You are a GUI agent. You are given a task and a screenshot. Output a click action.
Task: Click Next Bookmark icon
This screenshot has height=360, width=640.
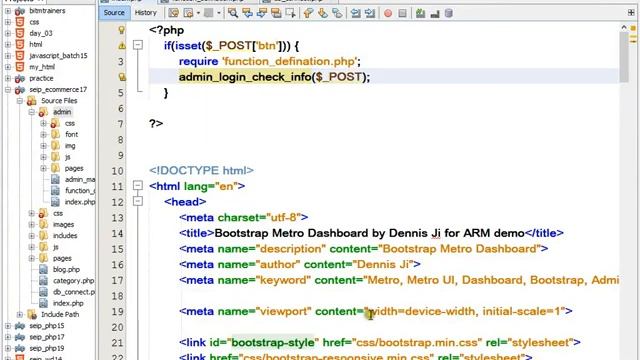coord(322,13)
